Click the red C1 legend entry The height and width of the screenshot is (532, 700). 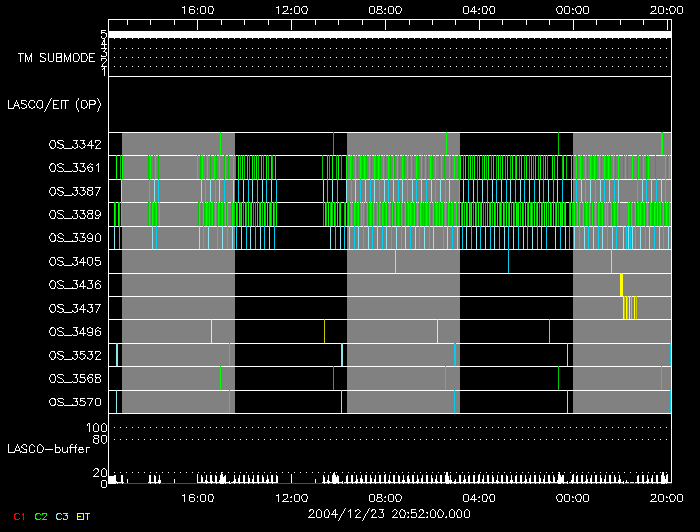pos(18,516)
